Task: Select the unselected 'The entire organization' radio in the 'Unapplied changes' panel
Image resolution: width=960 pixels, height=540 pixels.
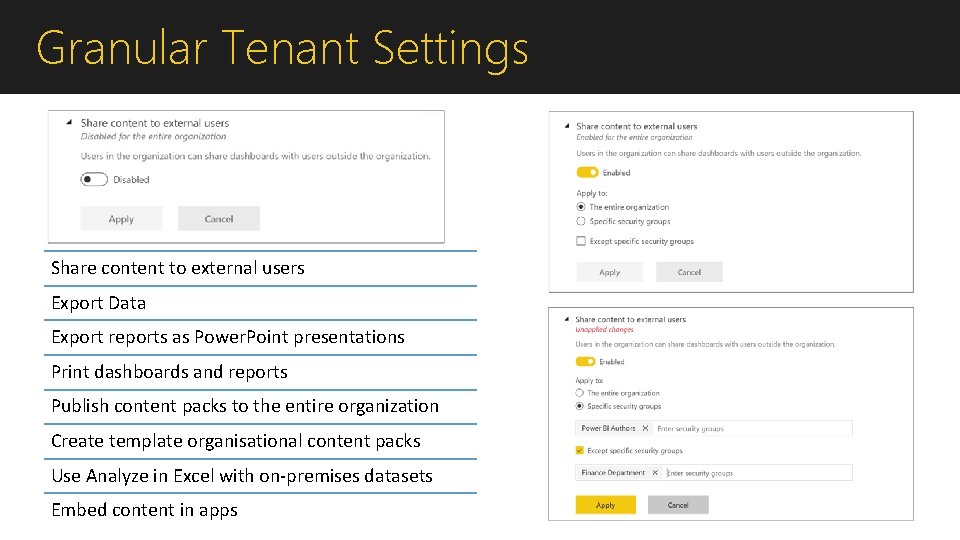Action: point(579,393)
